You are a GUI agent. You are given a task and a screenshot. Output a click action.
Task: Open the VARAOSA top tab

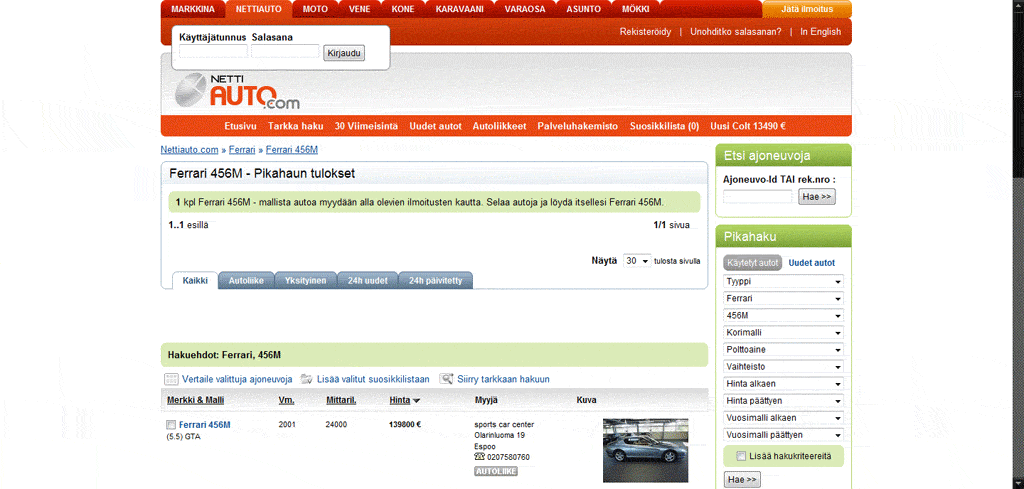(x=524, y=9)
